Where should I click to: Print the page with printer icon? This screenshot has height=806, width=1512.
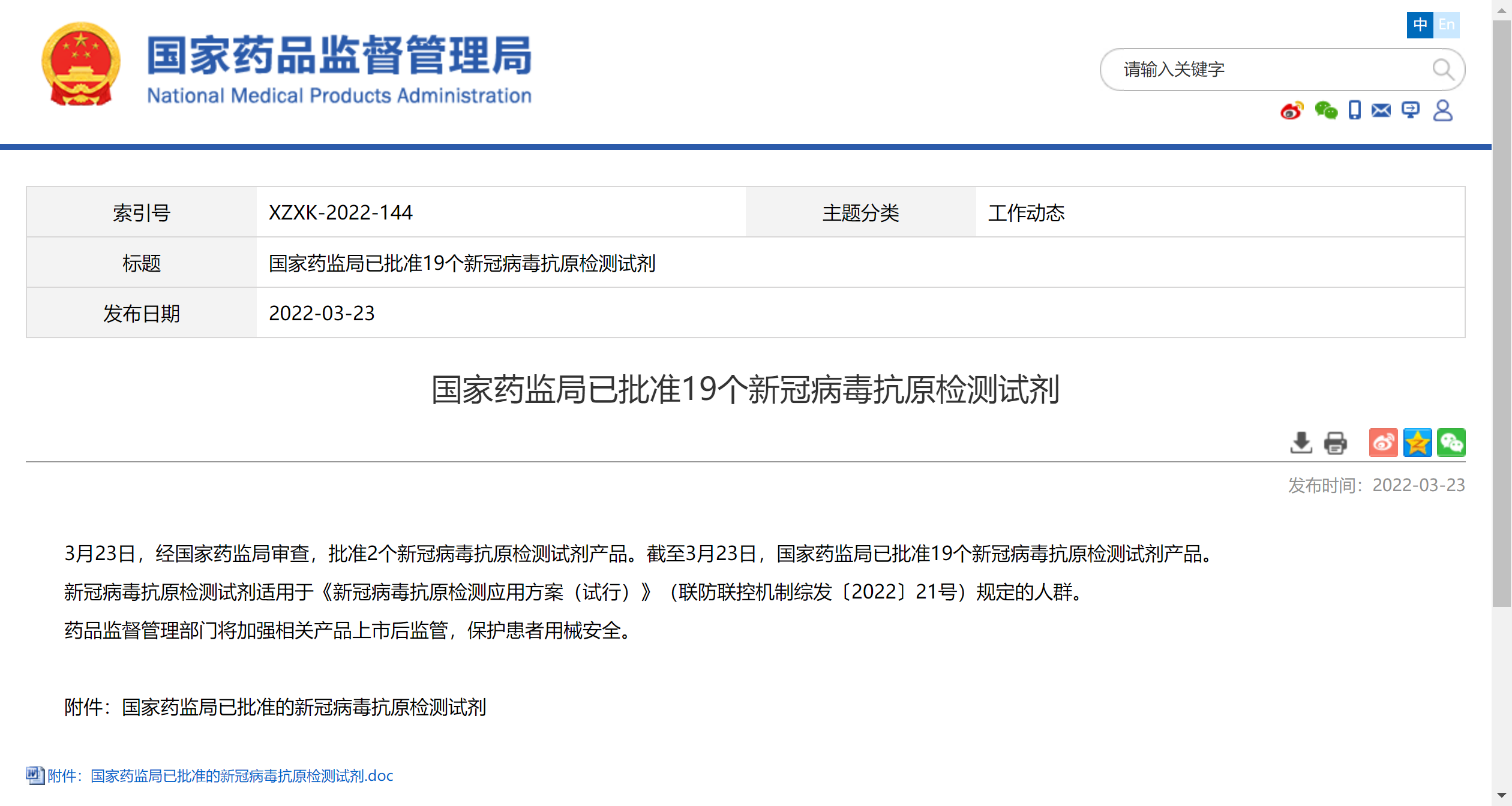pos(1335,443)
